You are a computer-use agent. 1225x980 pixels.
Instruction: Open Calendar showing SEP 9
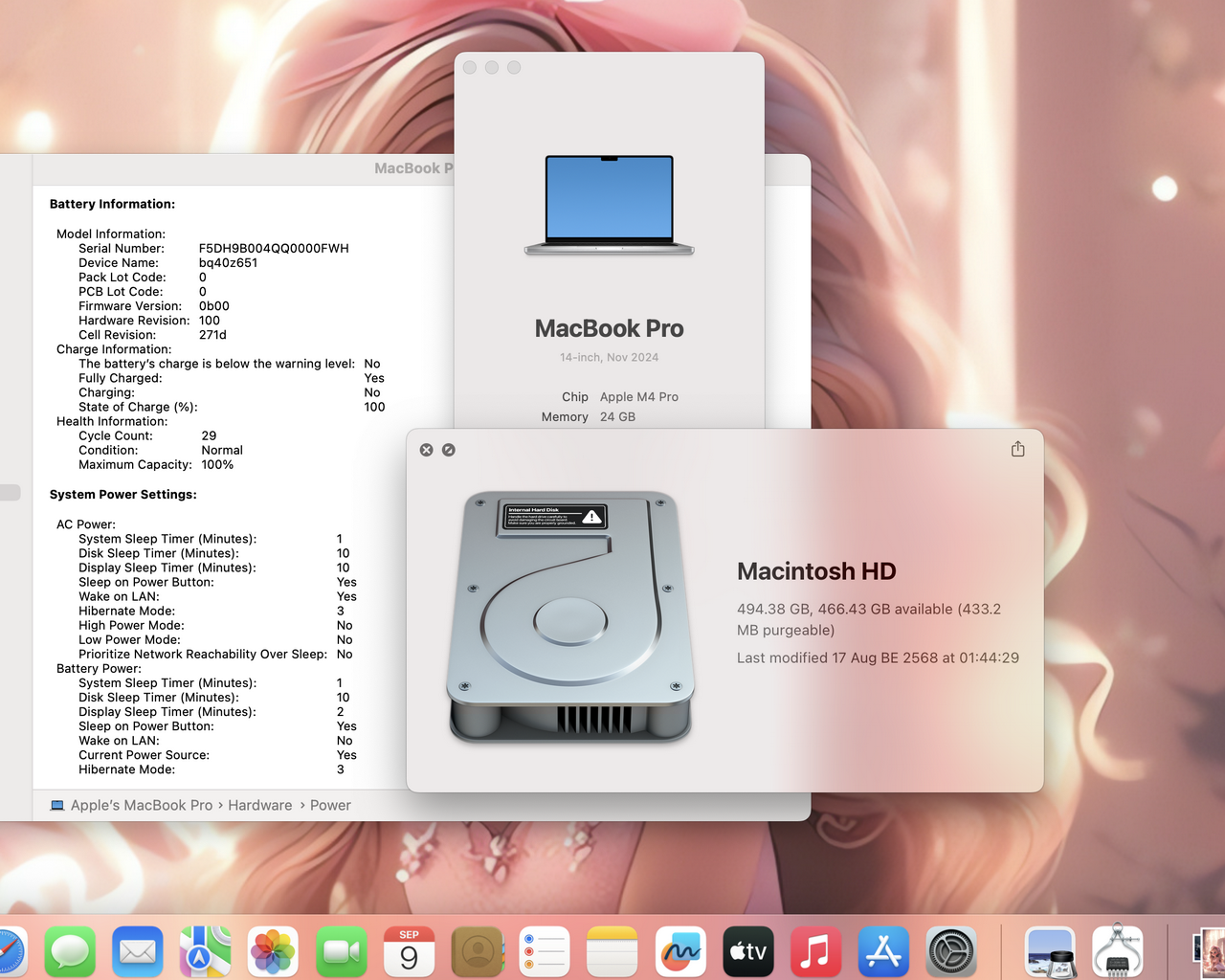(410, 952)
